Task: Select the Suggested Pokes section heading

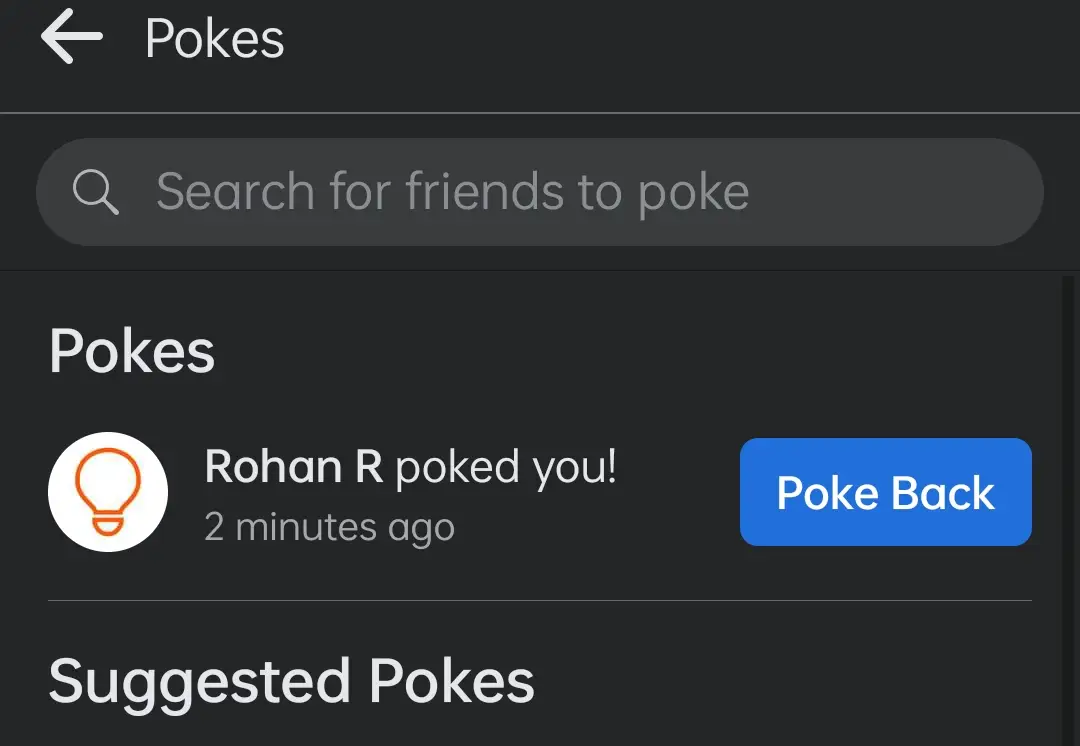Action: coord(291,682)
